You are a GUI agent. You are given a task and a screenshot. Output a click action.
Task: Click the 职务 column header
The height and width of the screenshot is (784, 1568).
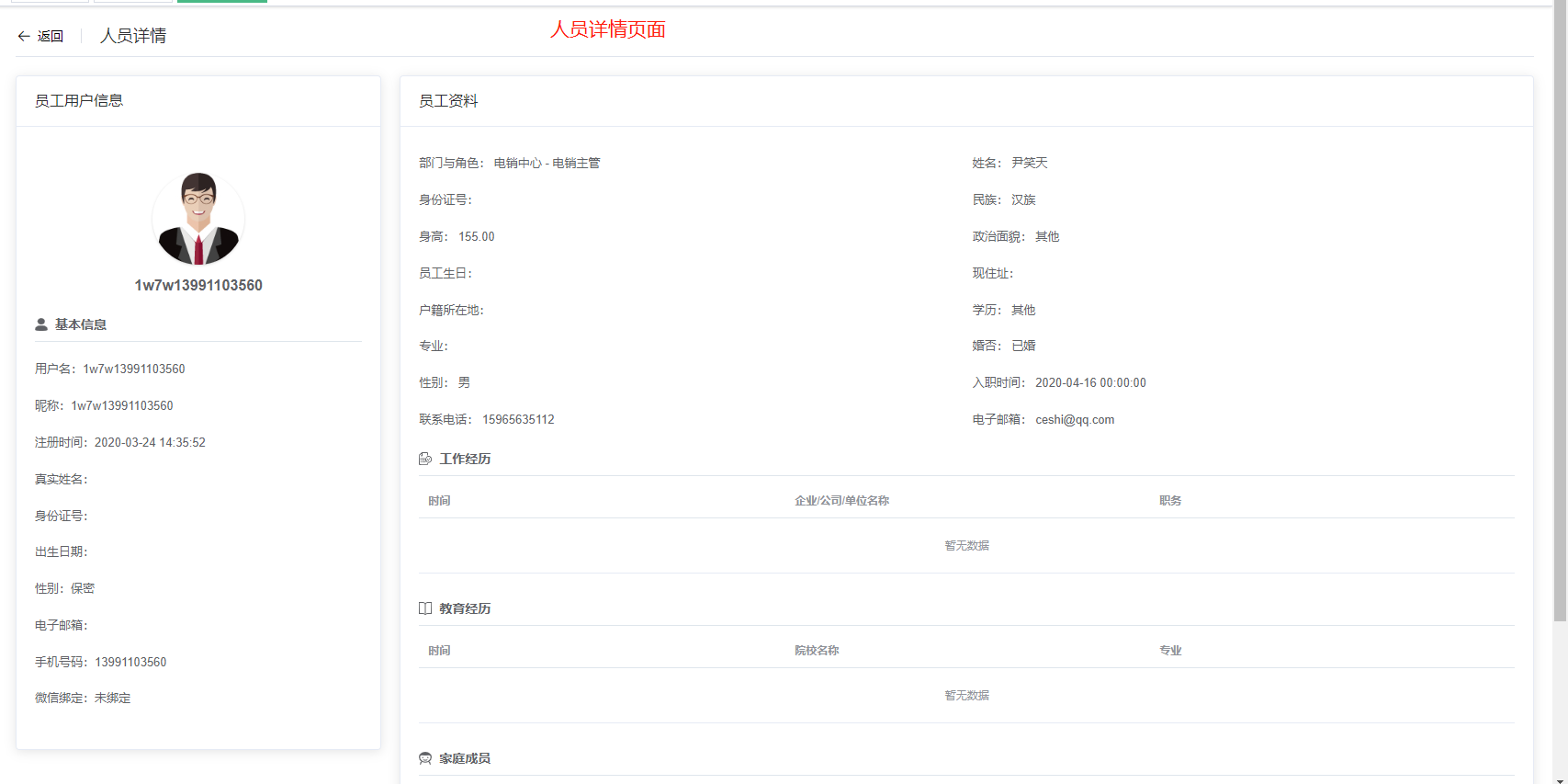[1170, 501]
